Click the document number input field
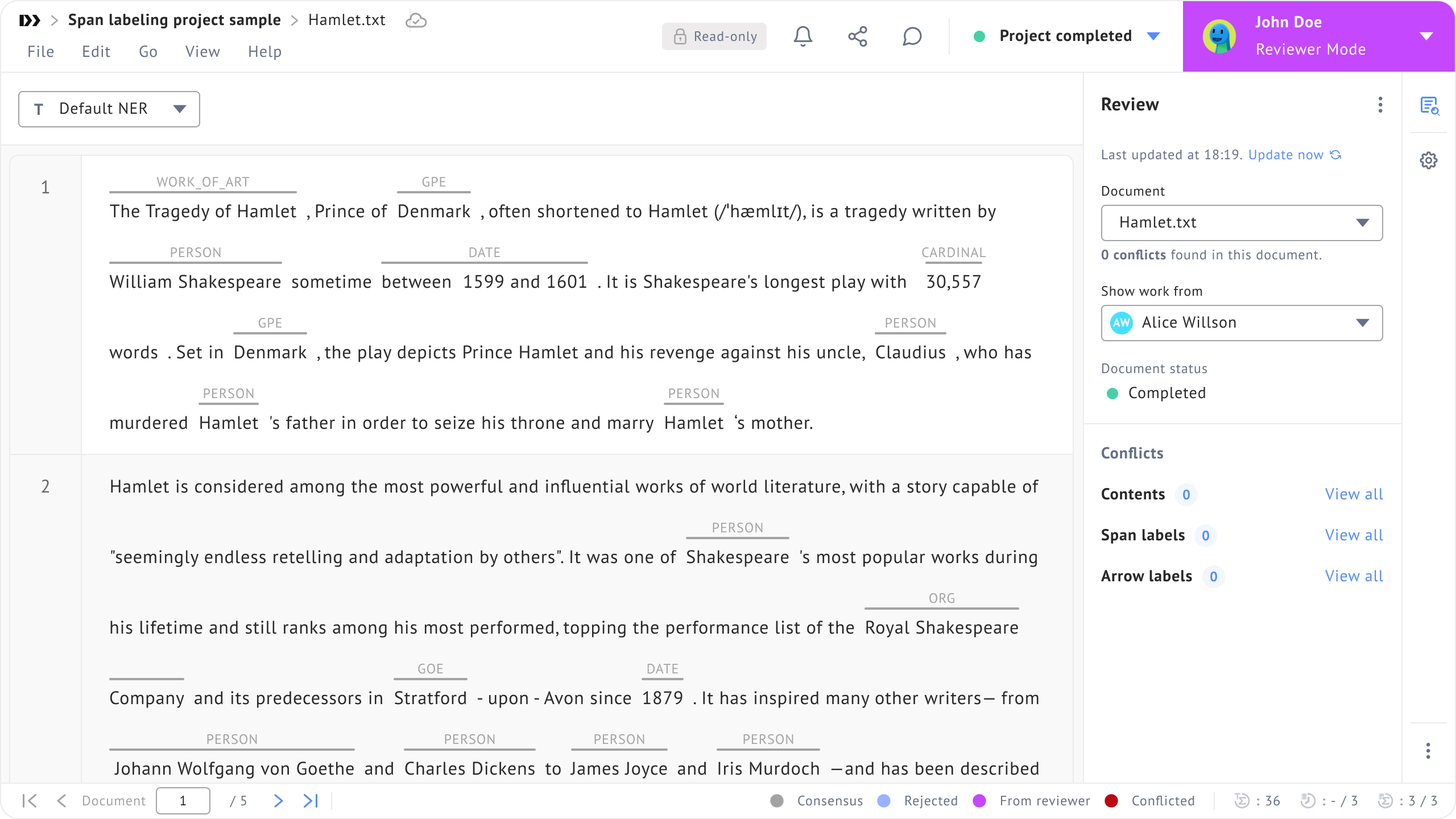 pos(183,801)
